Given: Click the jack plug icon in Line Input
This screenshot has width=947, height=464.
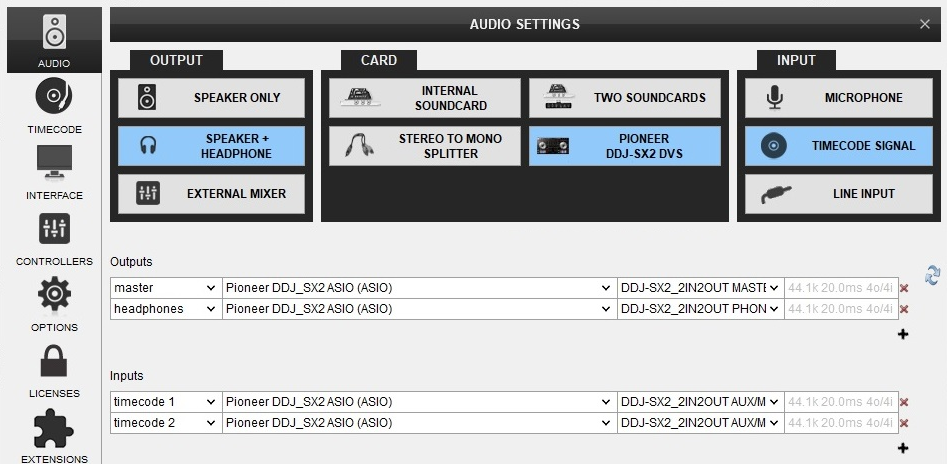Looking at the screenshot, I should [776, 194].
